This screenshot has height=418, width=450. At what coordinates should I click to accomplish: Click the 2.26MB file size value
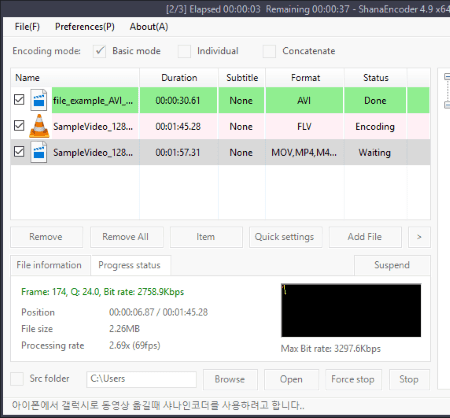point(124,329)
